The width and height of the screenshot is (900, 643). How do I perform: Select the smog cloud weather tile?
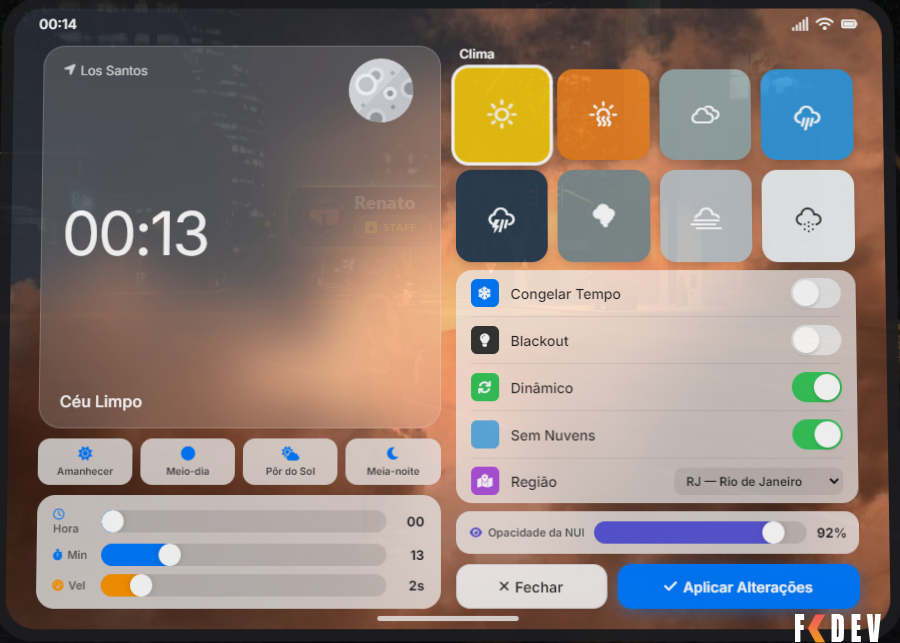(603, 216)
